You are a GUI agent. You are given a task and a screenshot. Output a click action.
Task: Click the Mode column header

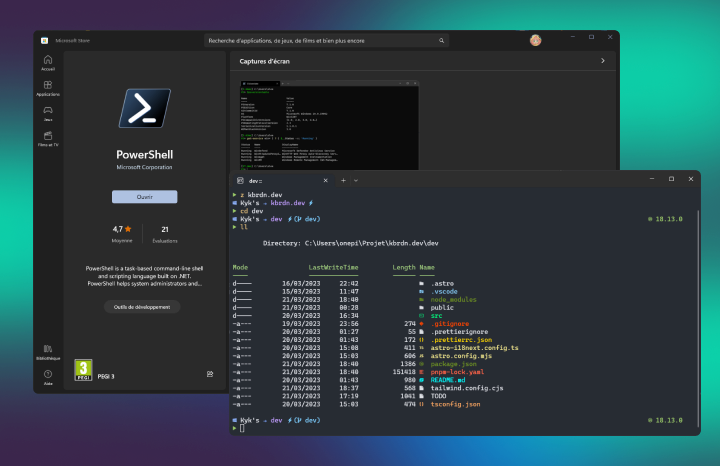pos(240,267)
